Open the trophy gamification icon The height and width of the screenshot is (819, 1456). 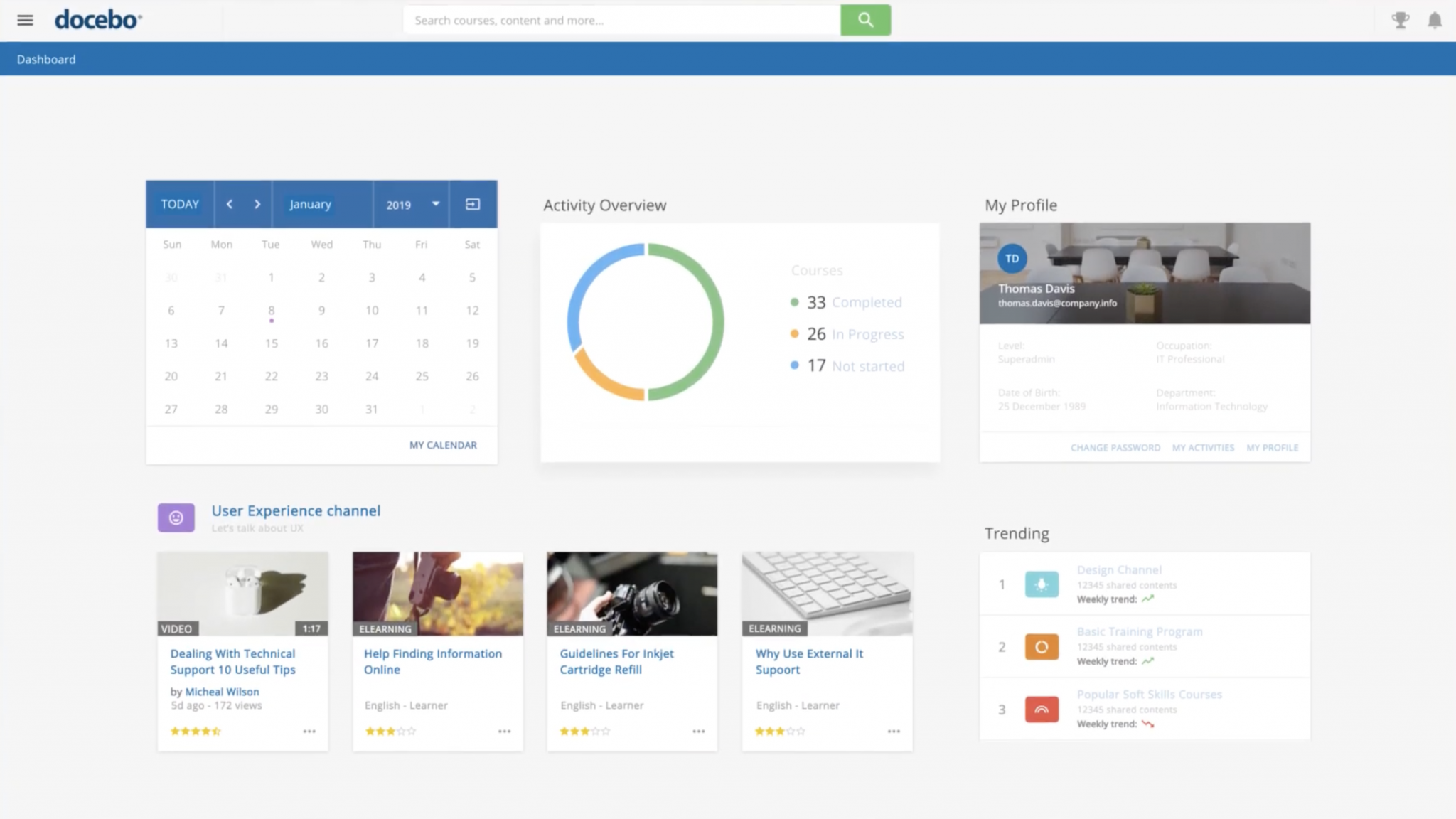point(1400,20)
